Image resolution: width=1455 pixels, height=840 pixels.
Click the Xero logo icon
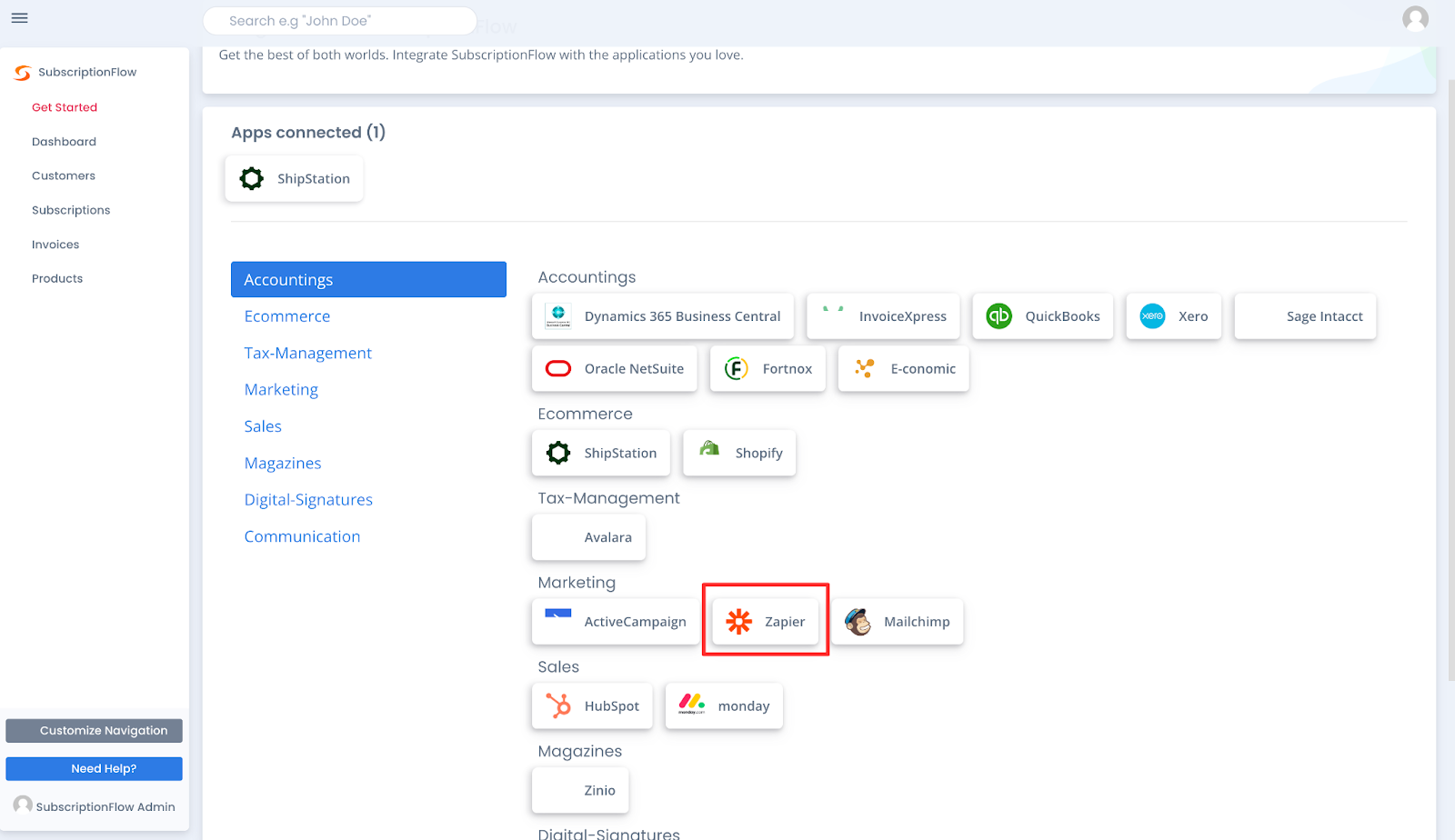[1152, 316]
